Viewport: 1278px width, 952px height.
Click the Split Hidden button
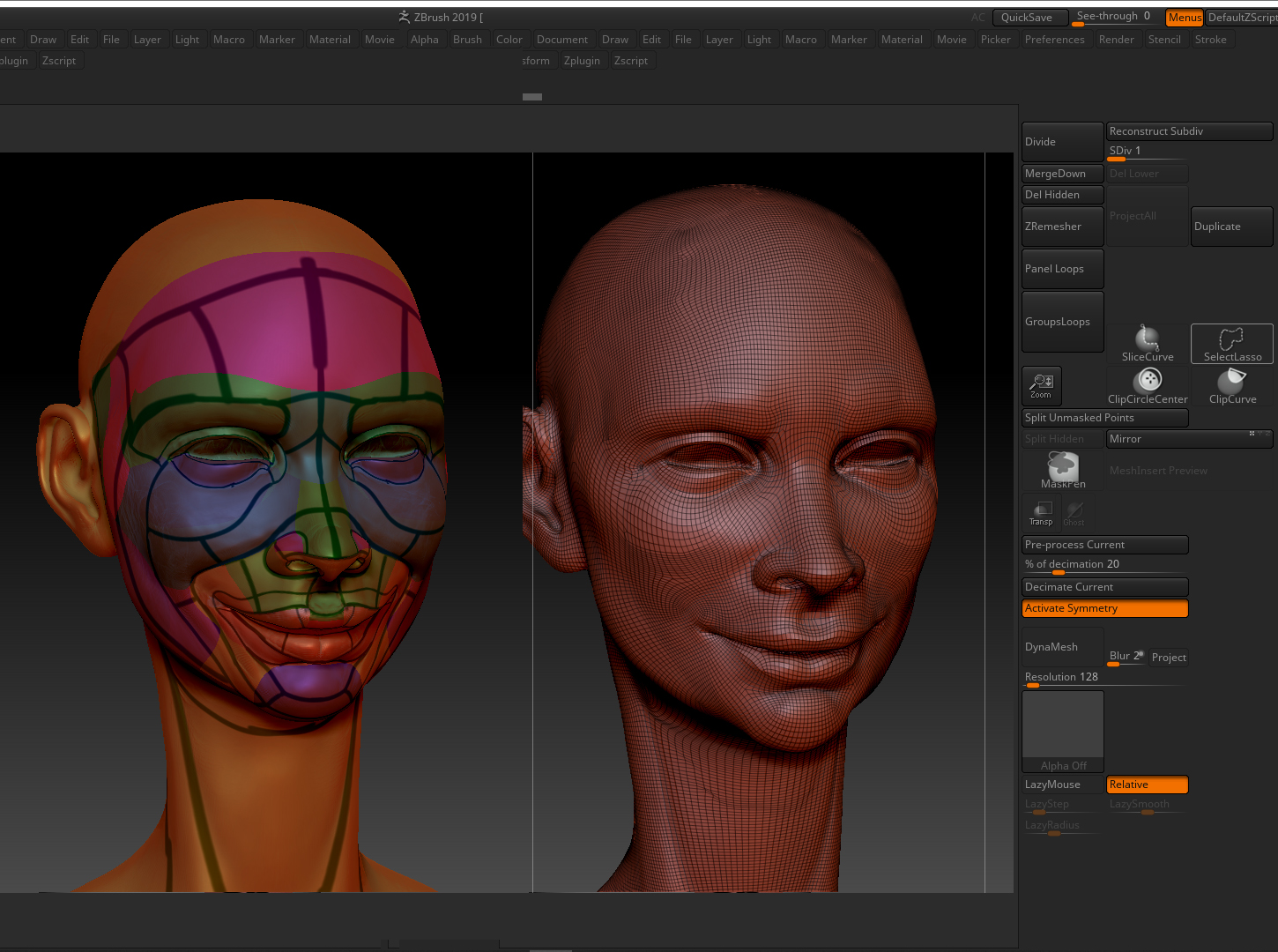coord(1063,439)
